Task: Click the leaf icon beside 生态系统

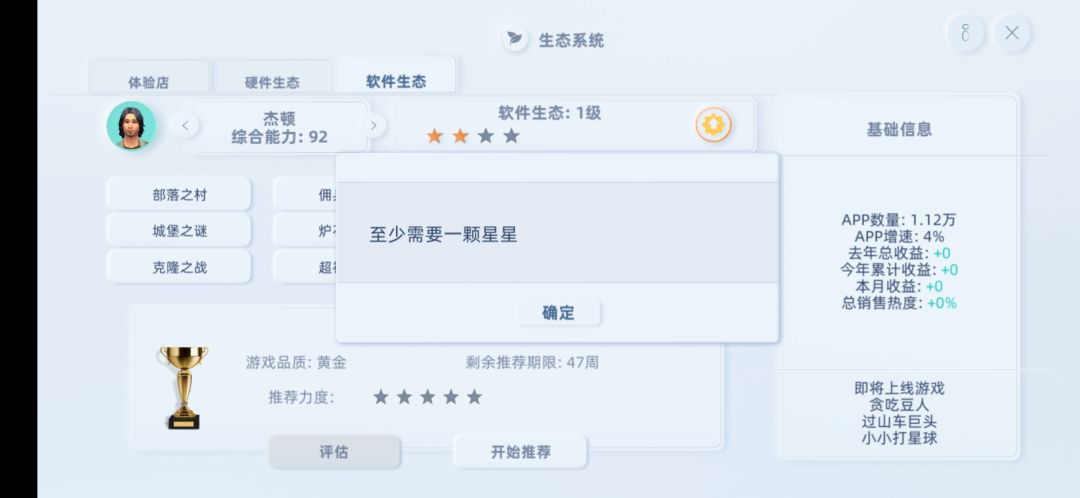Action: 515,39
